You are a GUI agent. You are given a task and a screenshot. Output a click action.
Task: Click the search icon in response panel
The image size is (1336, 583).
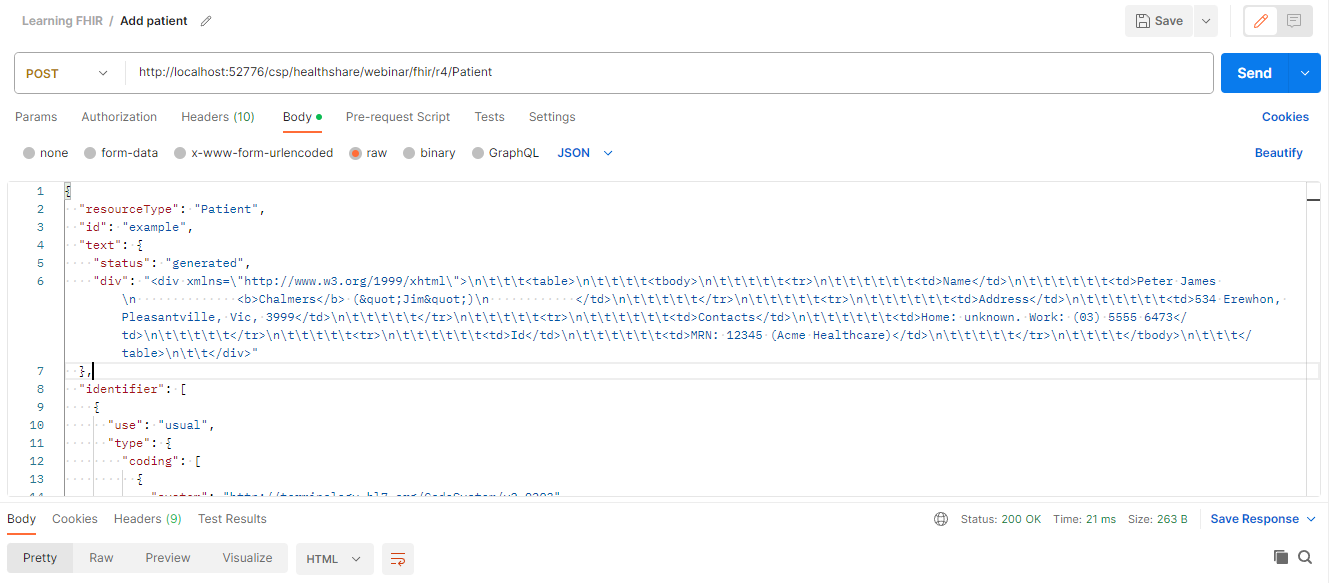[x=1305, y=557]
